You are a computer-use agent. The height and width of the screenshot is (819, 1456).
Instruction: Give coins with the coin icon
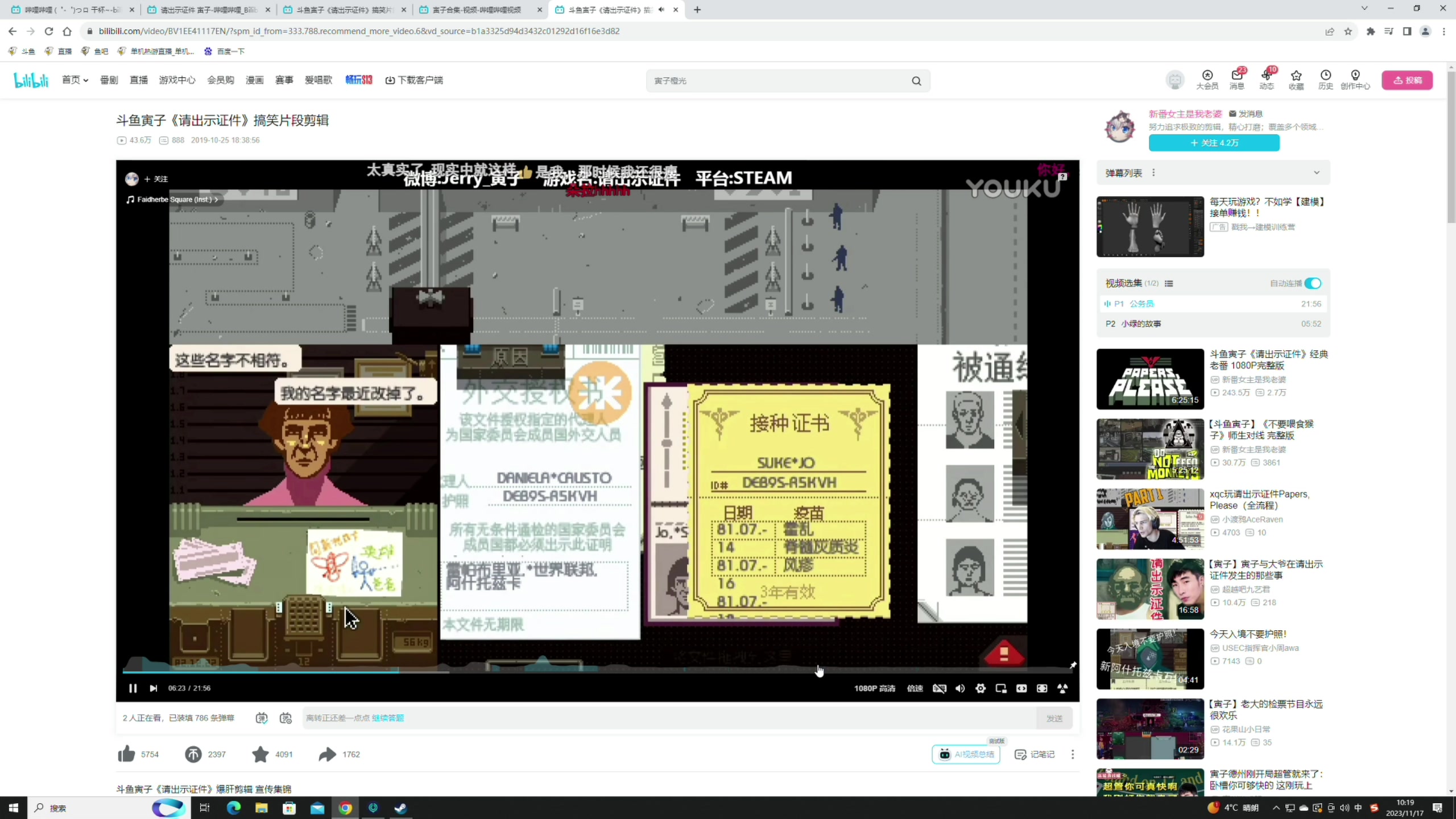[x=193, y=754]
